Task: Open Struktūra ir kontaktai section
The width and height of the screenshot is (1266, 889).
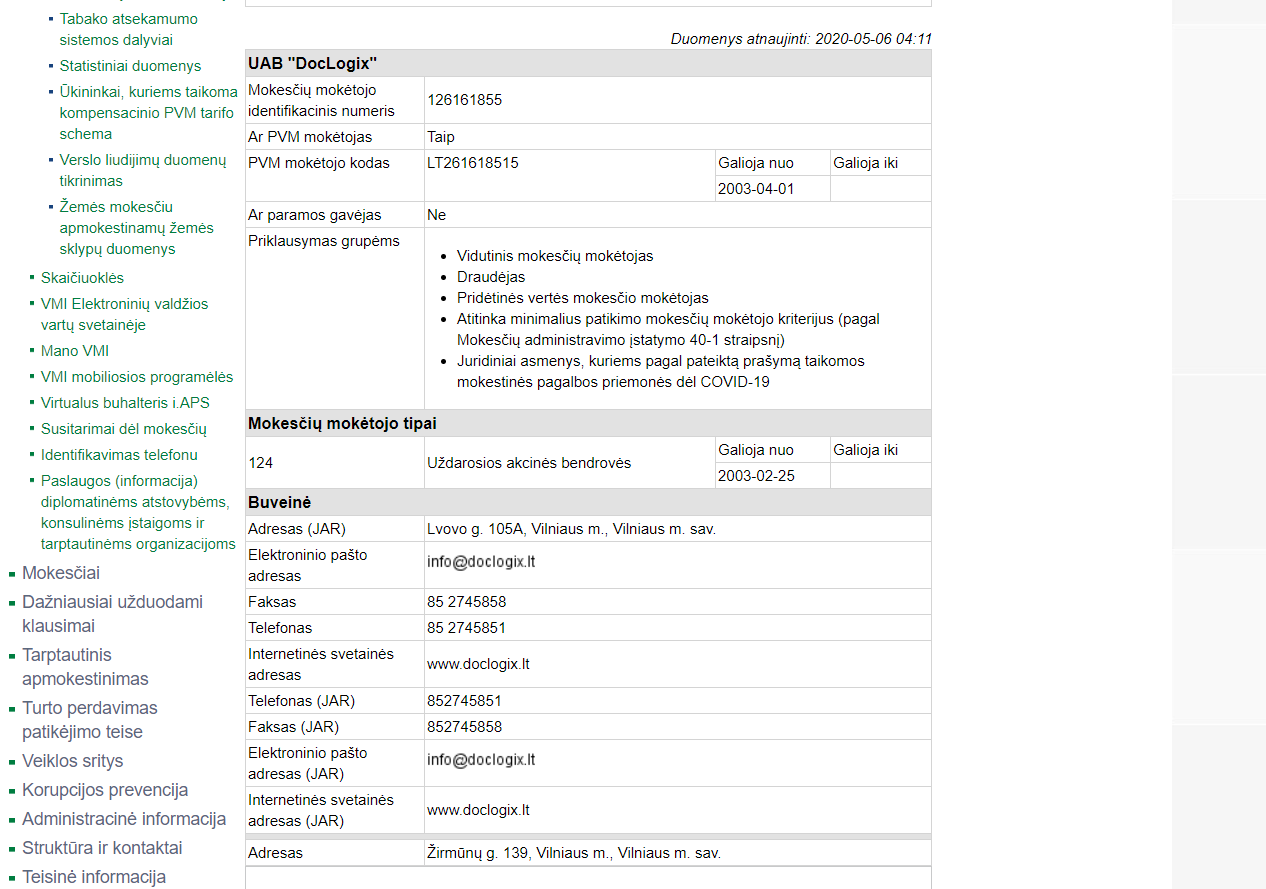Action: point(102,848)
